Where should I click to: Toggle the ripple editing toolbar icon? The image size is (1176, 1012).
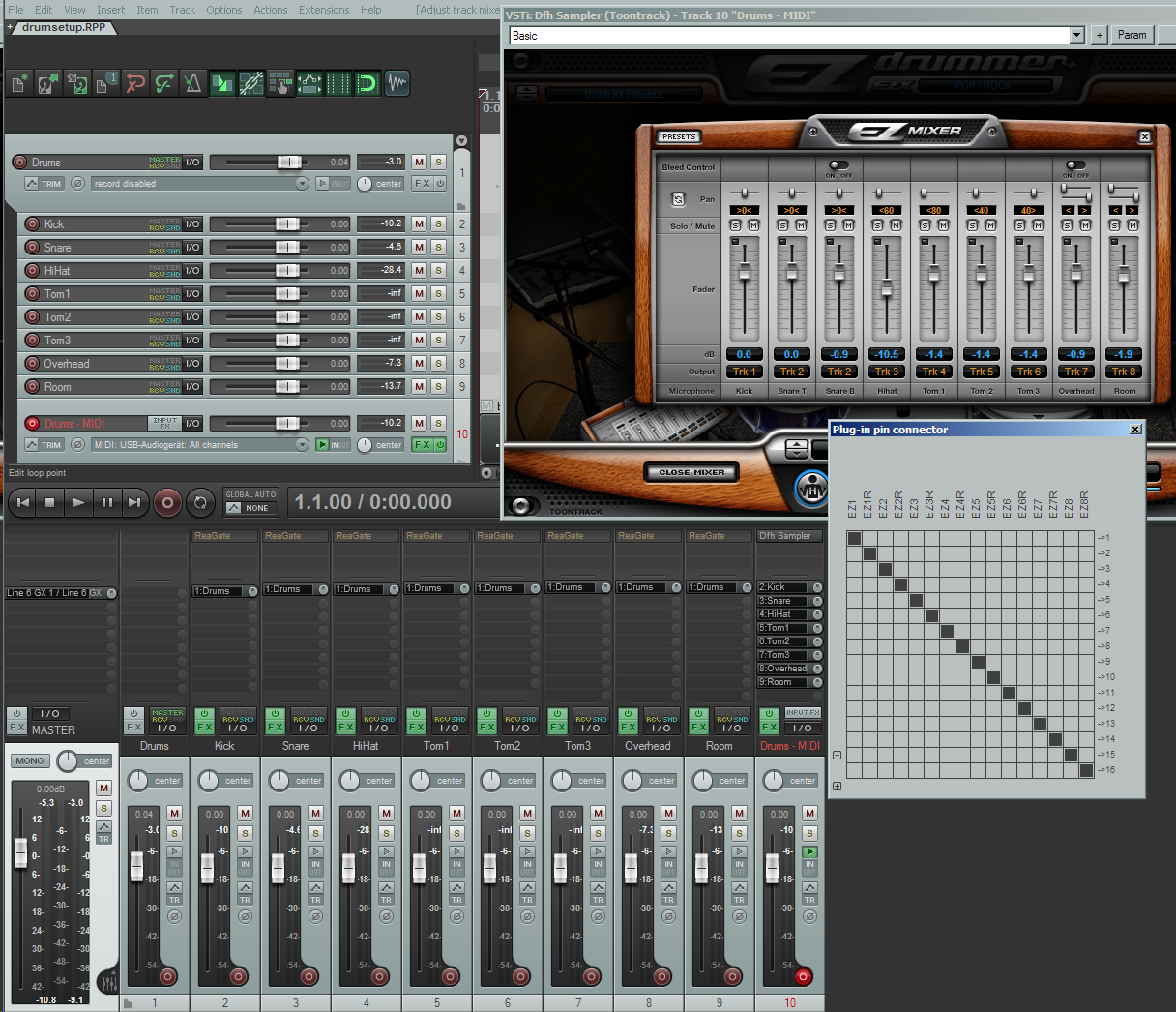tap(280, 84)
